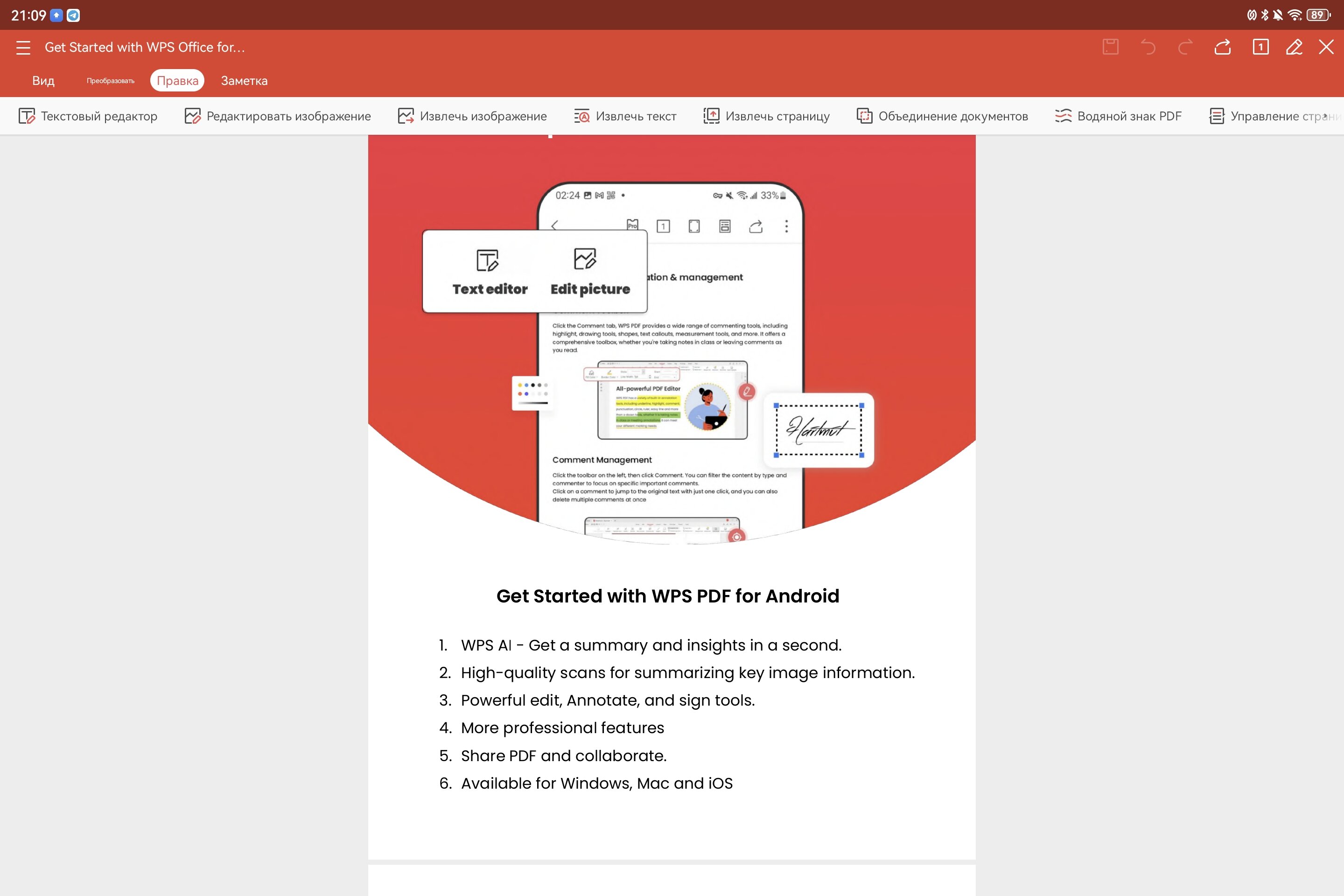
Task: Open the page number view icon
Action: click(1260, 47)
